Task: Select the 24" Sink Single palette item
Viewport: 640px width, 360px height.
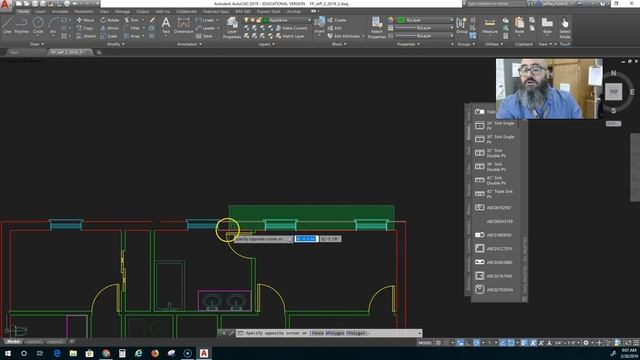Action: point(495,125)
